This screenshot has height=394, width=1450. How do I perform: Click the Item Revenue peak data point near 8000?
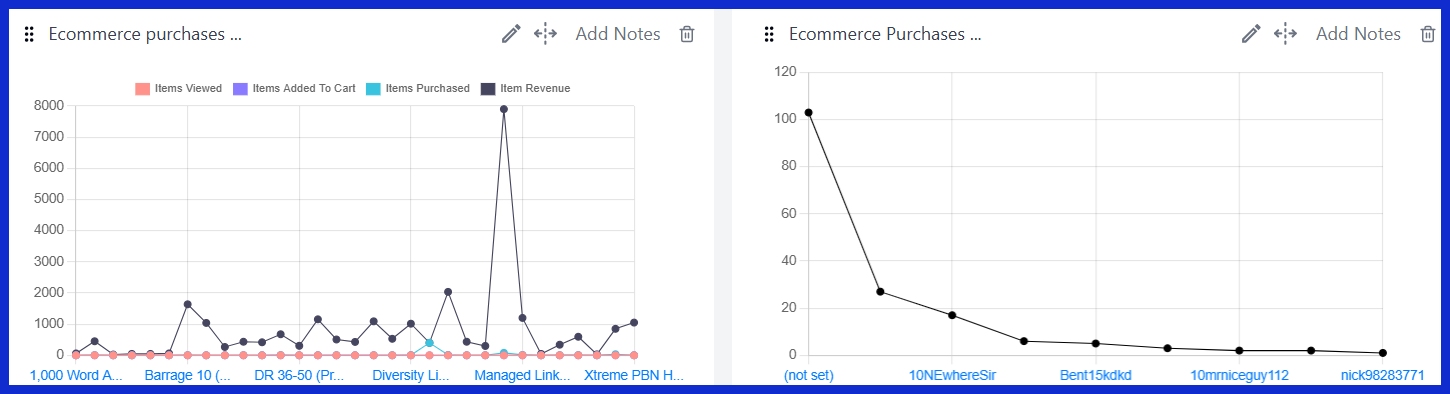pos(504,109)
